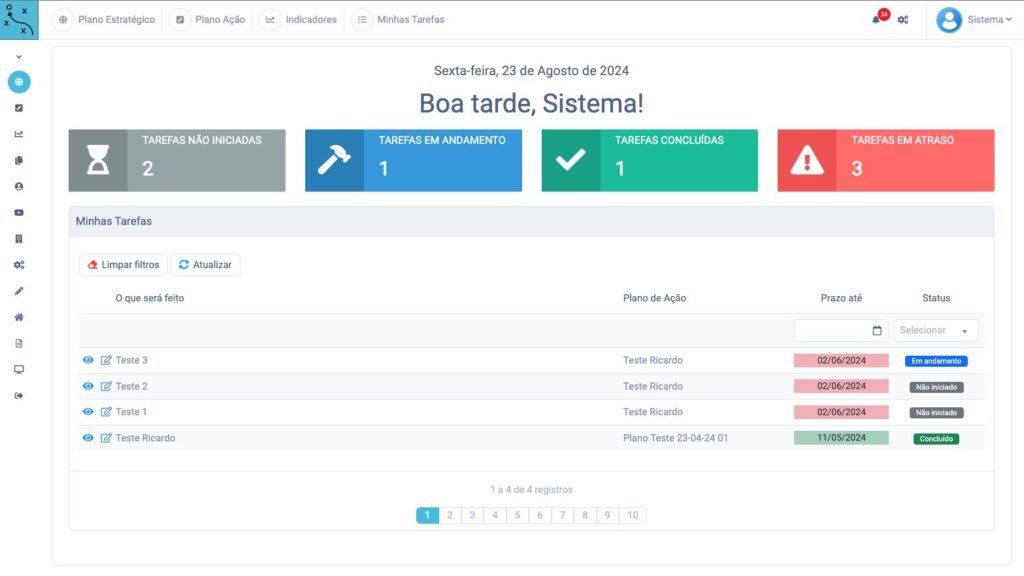
Task: Click the home icon in left sidebar
Action: point(19,317)
